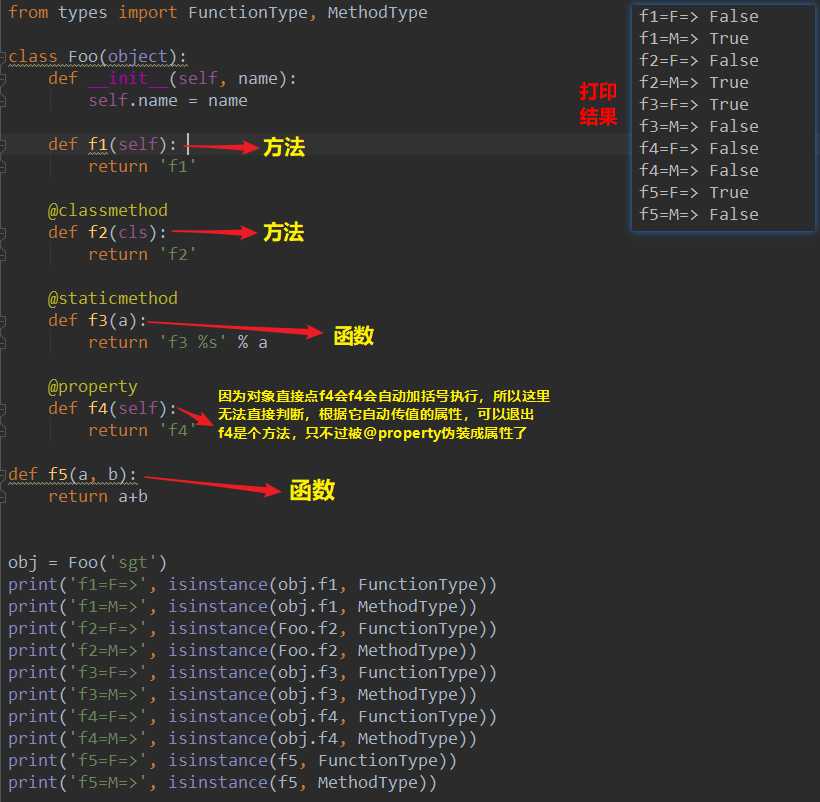
Task: Click the print line checking obj.f4 FunctionType
Action: (252, 716)
